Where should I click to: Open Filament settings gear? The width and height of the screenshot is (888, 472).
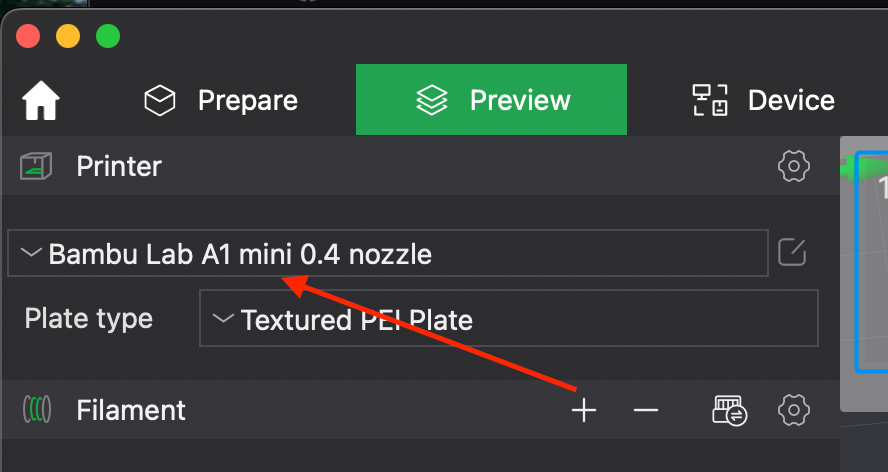(x=793, y=410)
